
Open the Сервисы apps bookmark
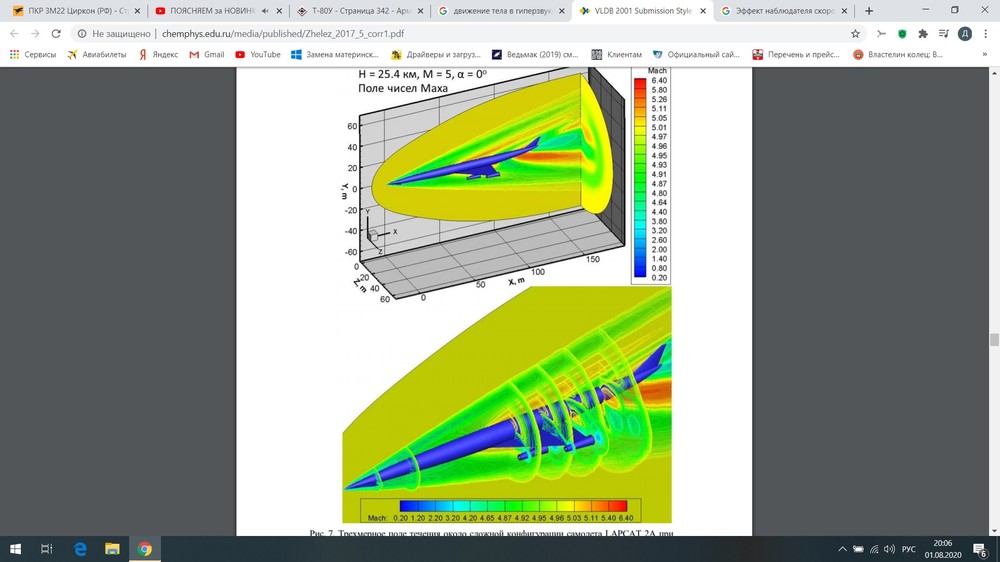33,55
